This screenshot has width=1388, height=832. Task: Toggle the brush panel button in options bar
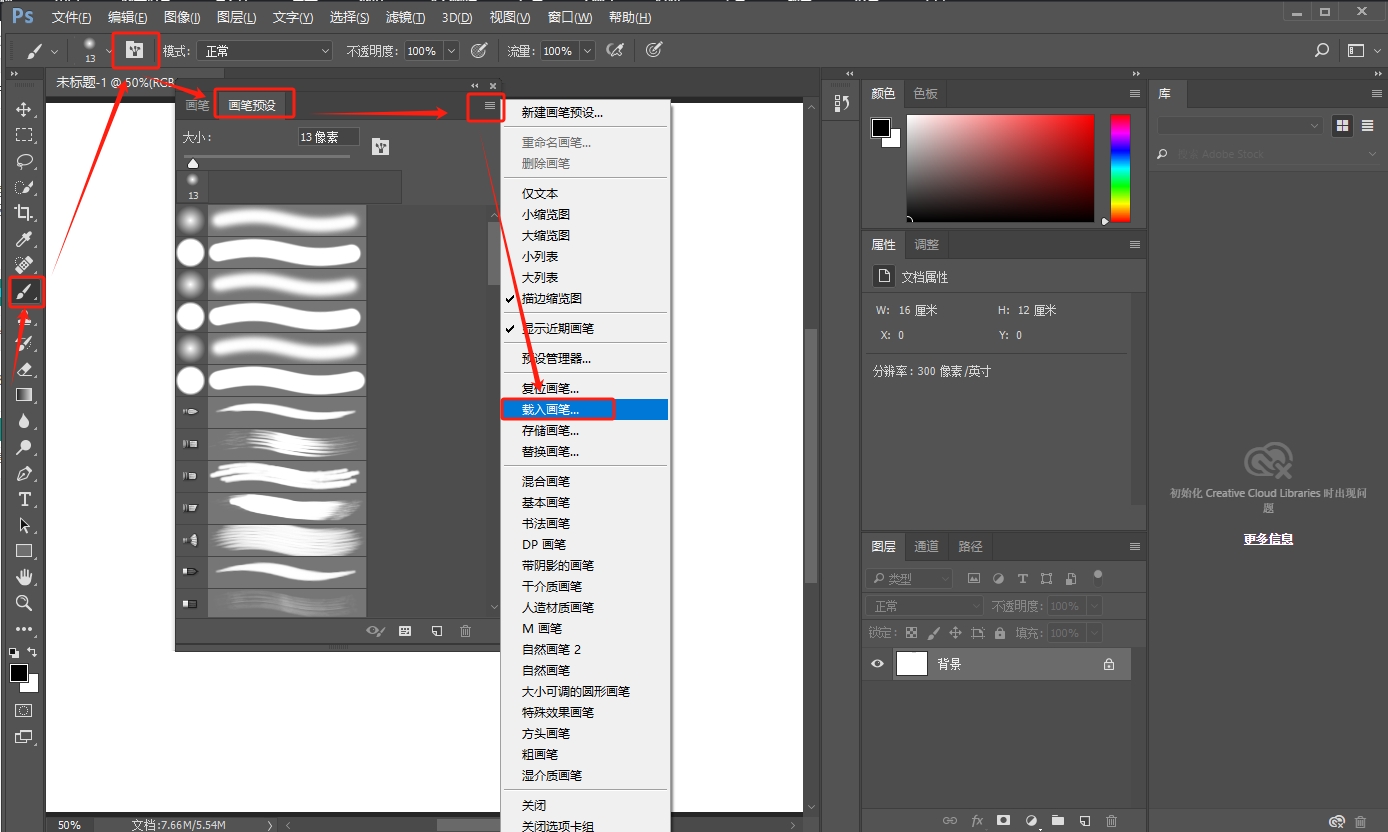(135, 50)
